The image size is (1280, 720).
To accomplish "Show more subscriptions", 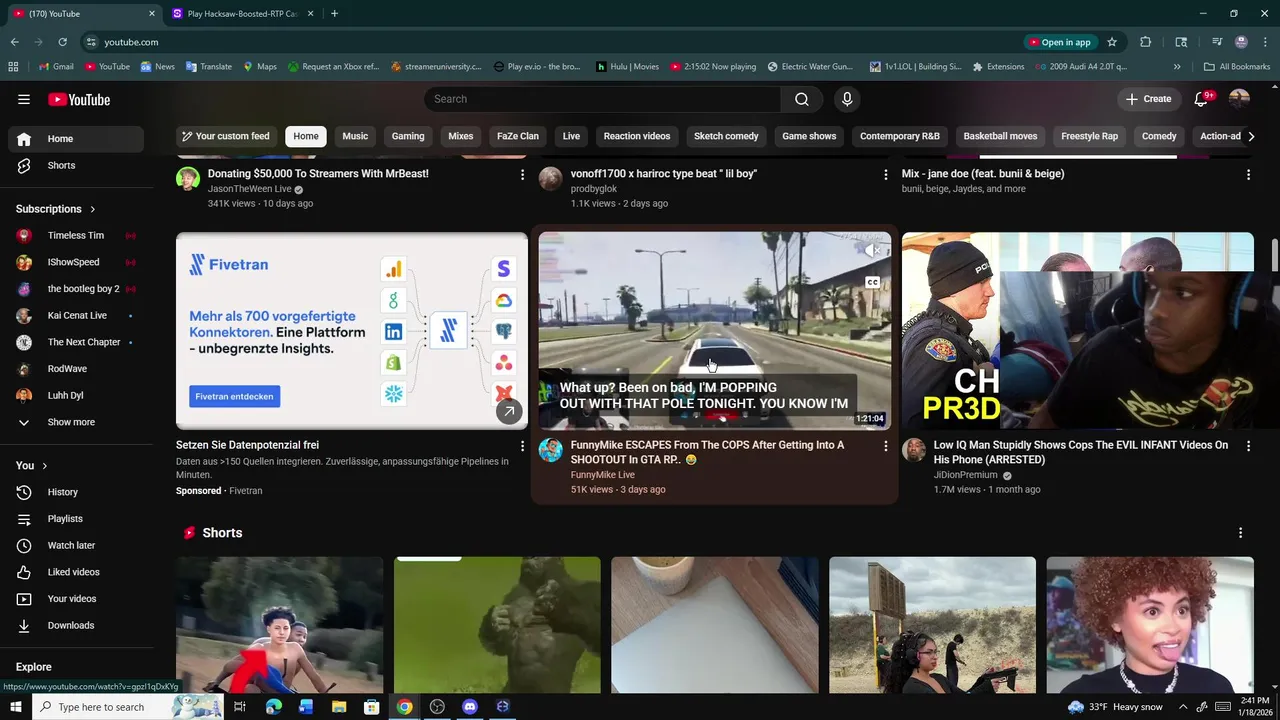I will pyautogui.click(x=76, y=422).
